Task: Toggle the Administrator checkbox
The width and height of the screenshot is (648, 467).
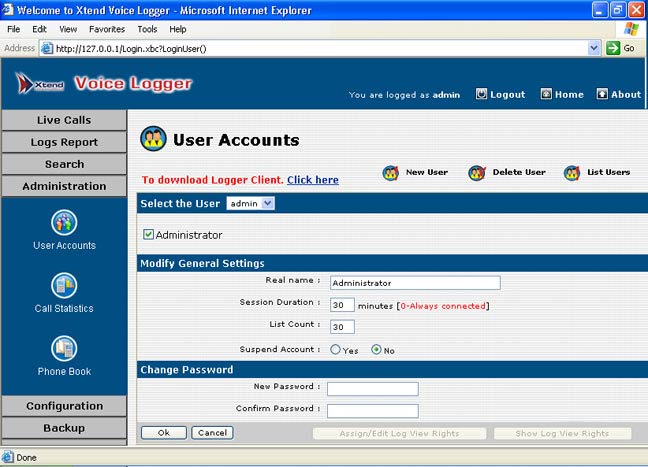Action: pos(148,235)
